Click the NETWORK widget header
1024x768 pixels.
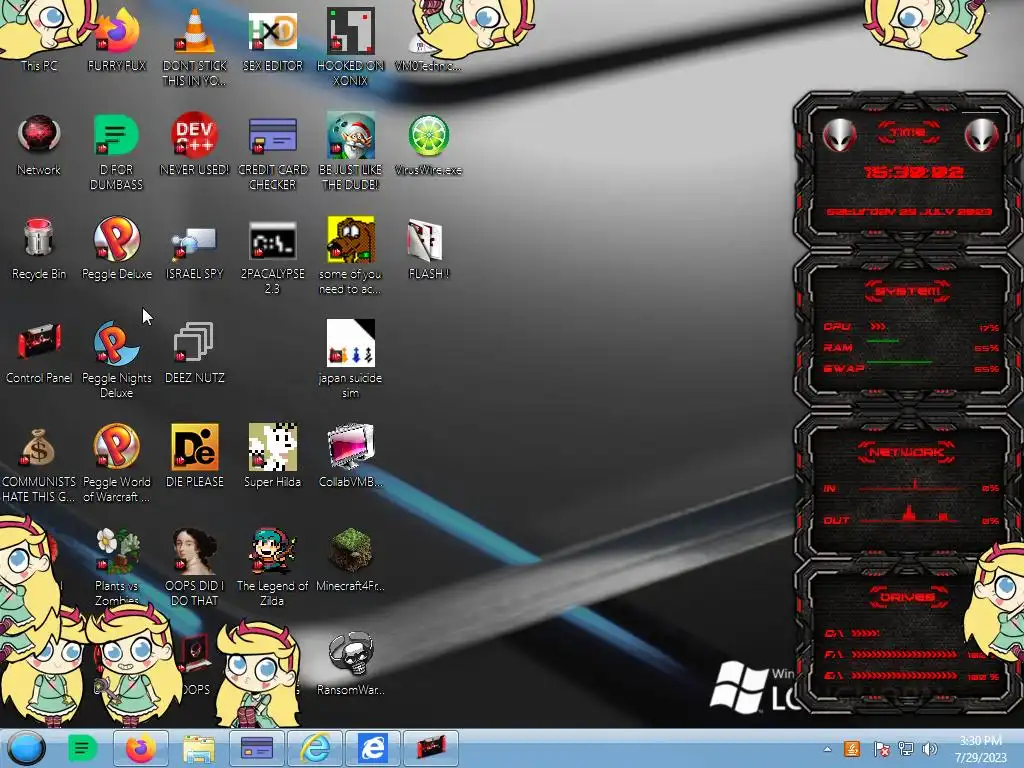[907, 452]
